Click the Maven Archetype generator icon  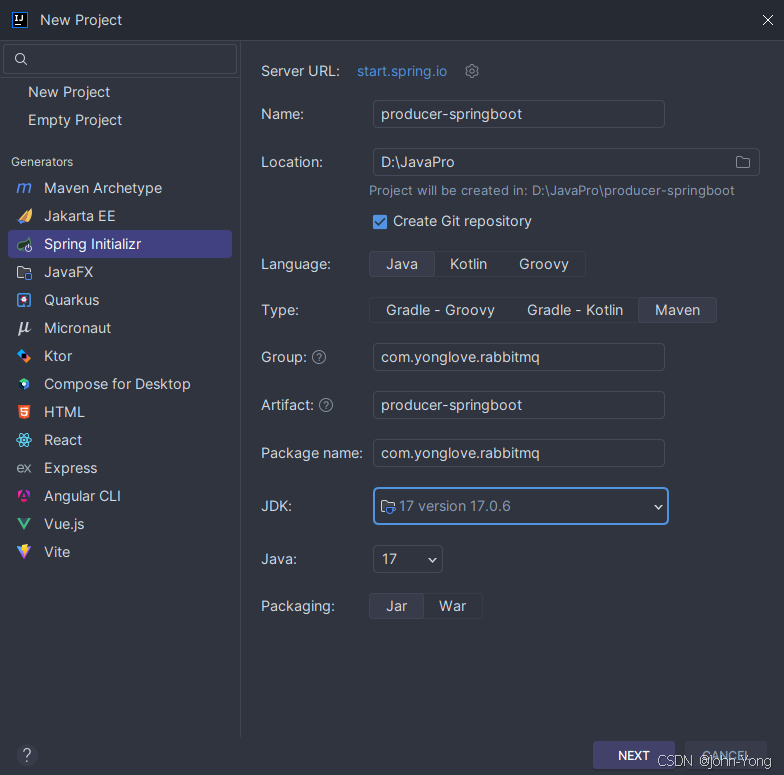pos(24,188)
